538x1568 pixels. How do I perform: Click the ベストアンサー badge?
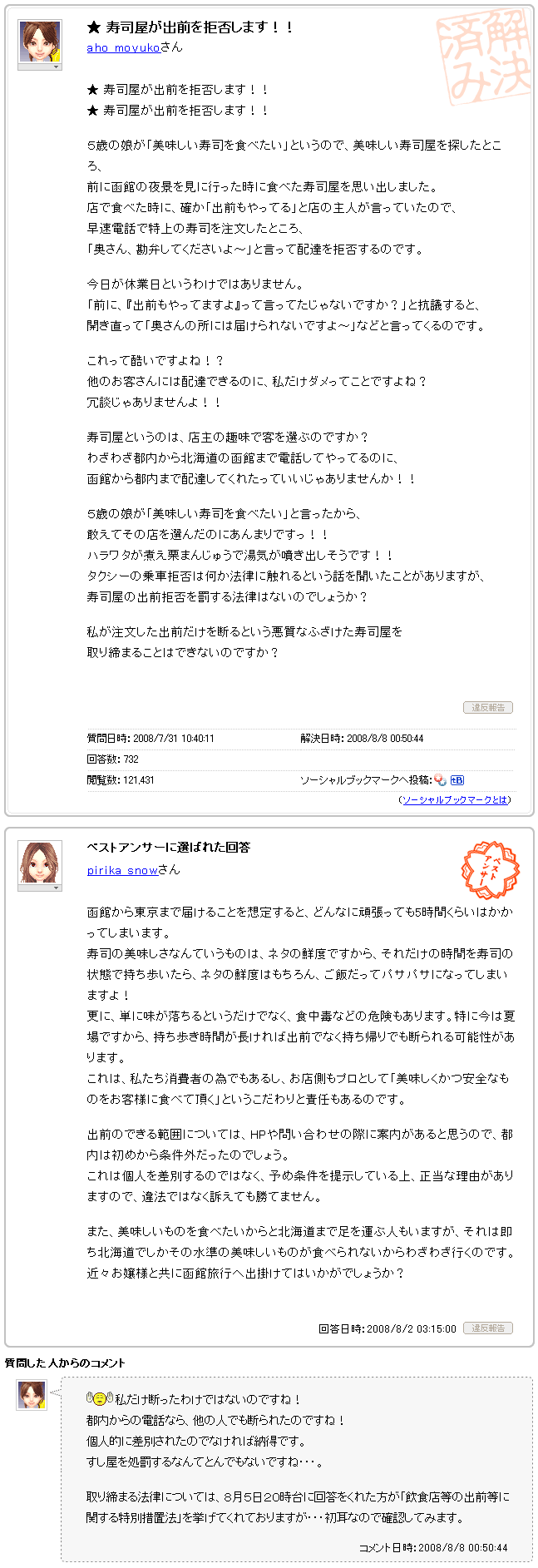click(491, 869)
